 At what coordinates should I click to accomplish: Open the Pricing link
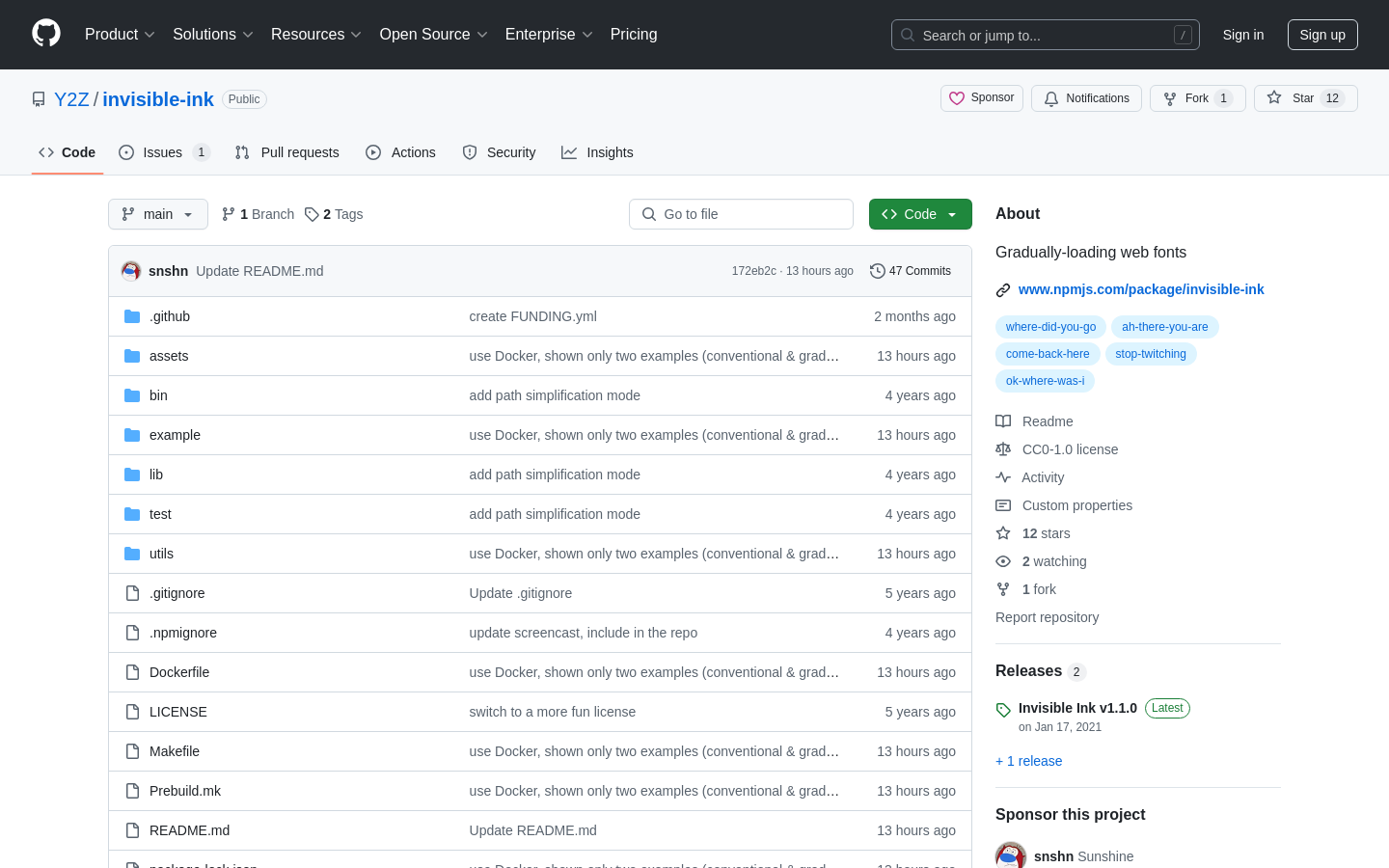[x=634, y=34]
